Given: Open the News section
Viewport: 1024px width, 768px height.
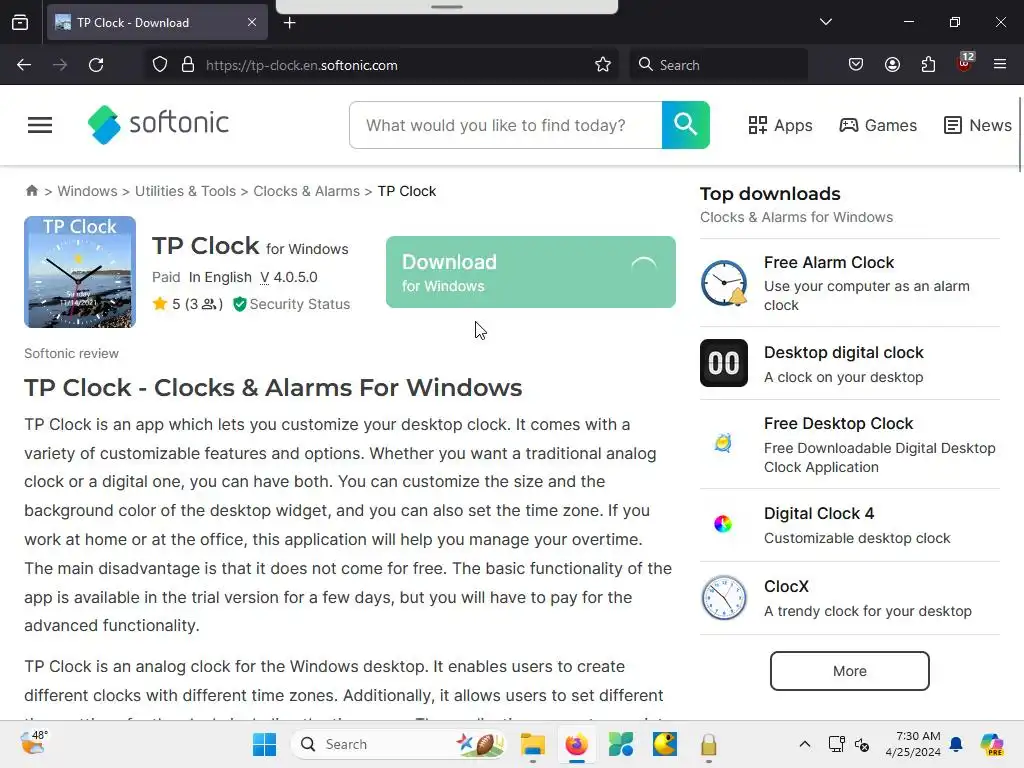Looking at the screenshot, I should click(978, 125).
